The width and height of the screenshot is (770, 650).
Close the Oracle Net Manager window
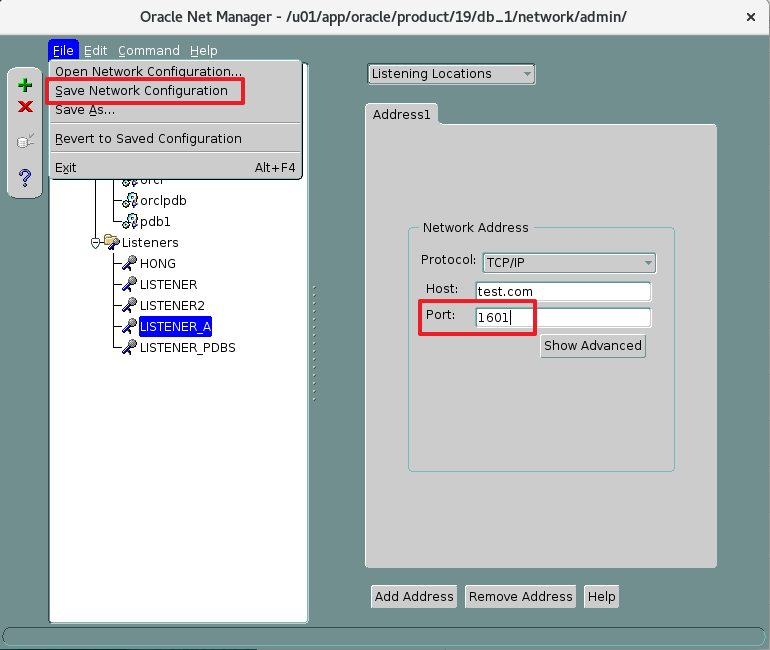point(750,17)
